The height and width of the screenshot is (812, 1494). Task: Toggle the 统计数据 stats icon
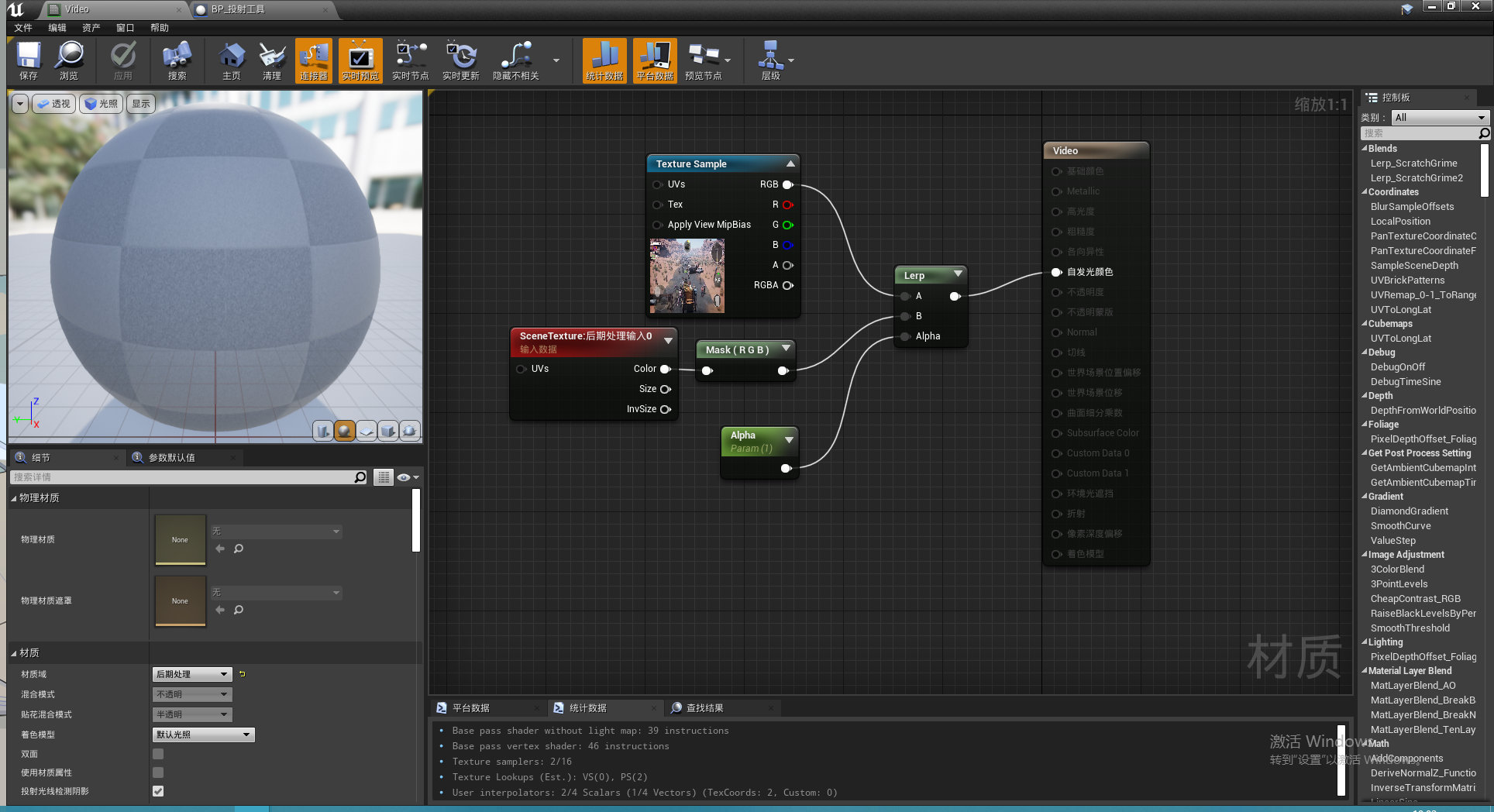tap(604, 60)
